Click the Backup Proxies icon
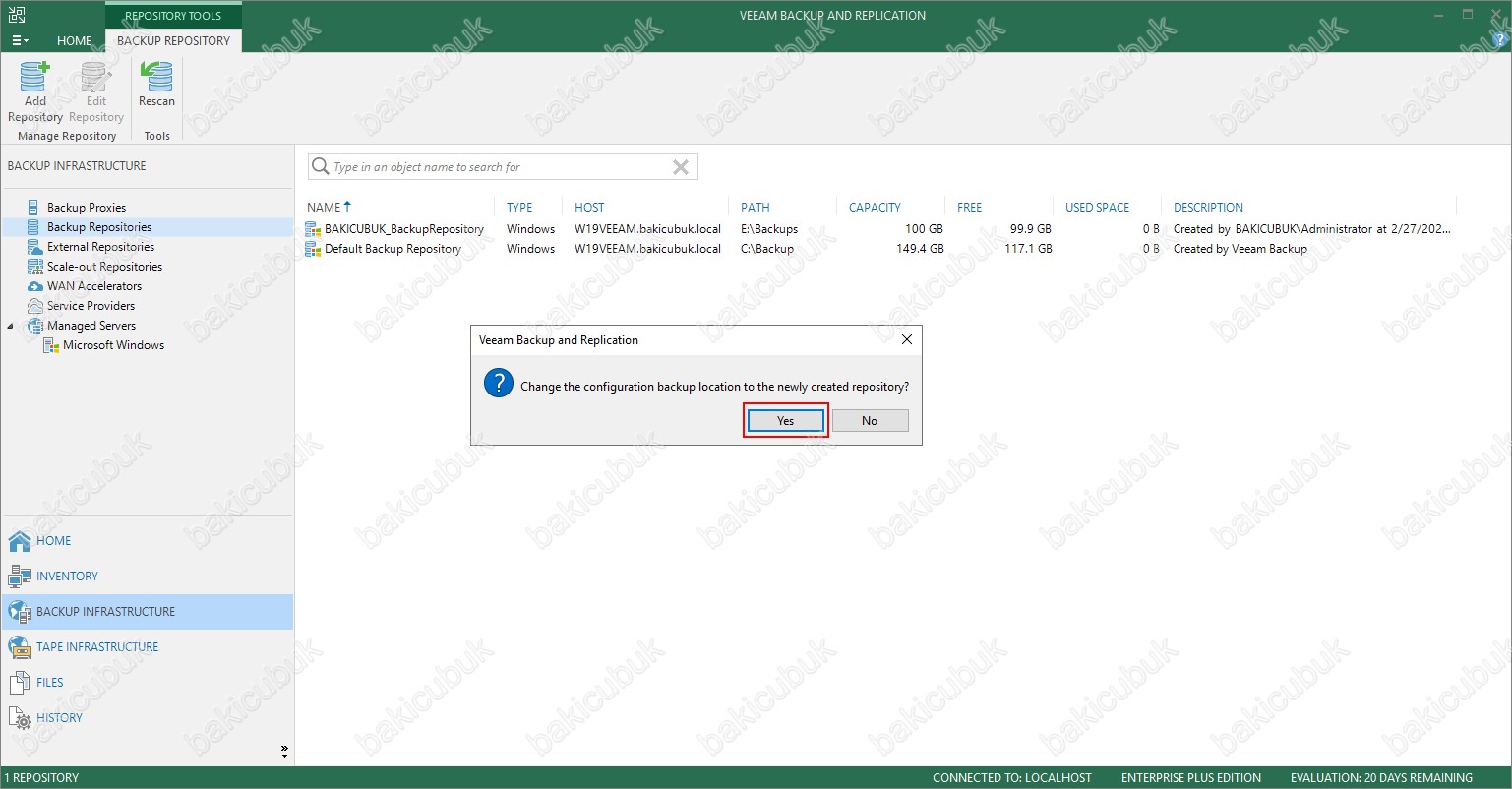The height and width of the screenshot is (789, 1512). click(x=35, y=208)
